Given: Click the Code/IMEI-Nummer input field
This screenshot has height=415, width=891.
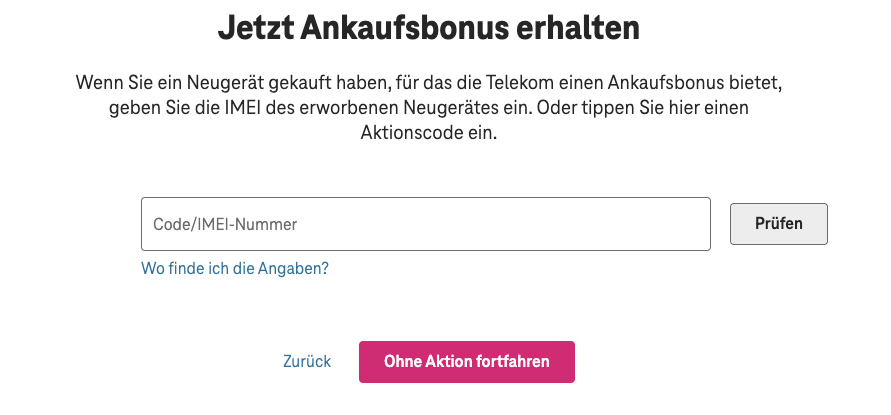Looking at the screenshot, I should point(425,224).
